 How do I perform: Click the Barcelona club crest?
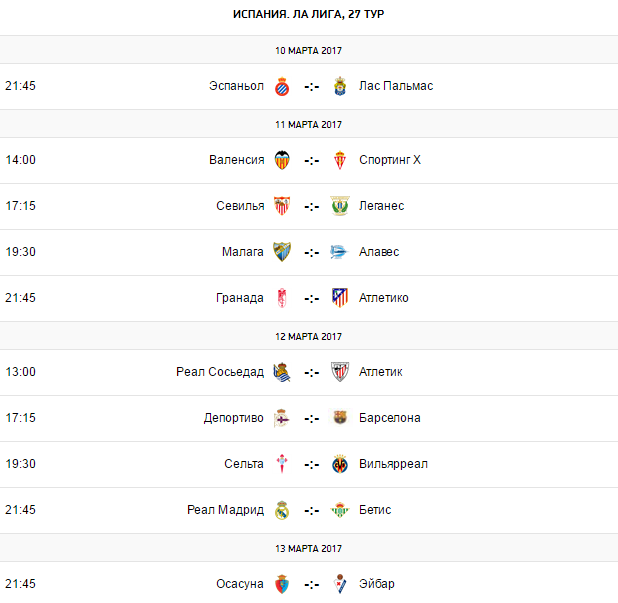(x=340, y=418)
